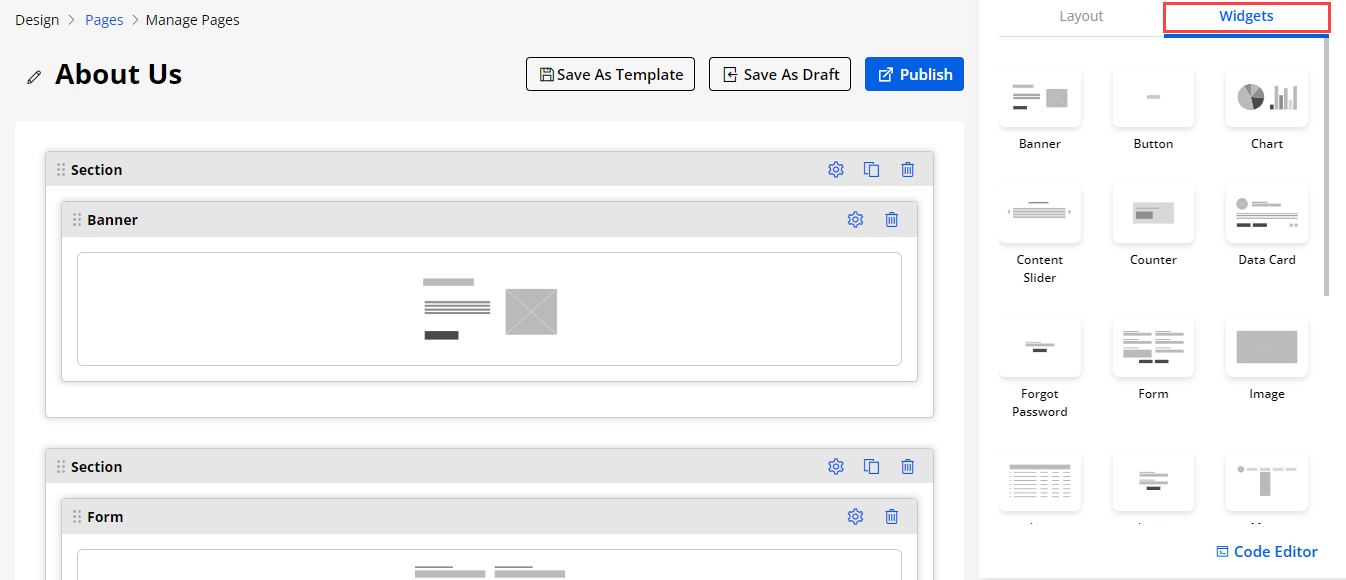Grab the drag handle of Banner widget
1346x580 pixels.
click(77, 220)
